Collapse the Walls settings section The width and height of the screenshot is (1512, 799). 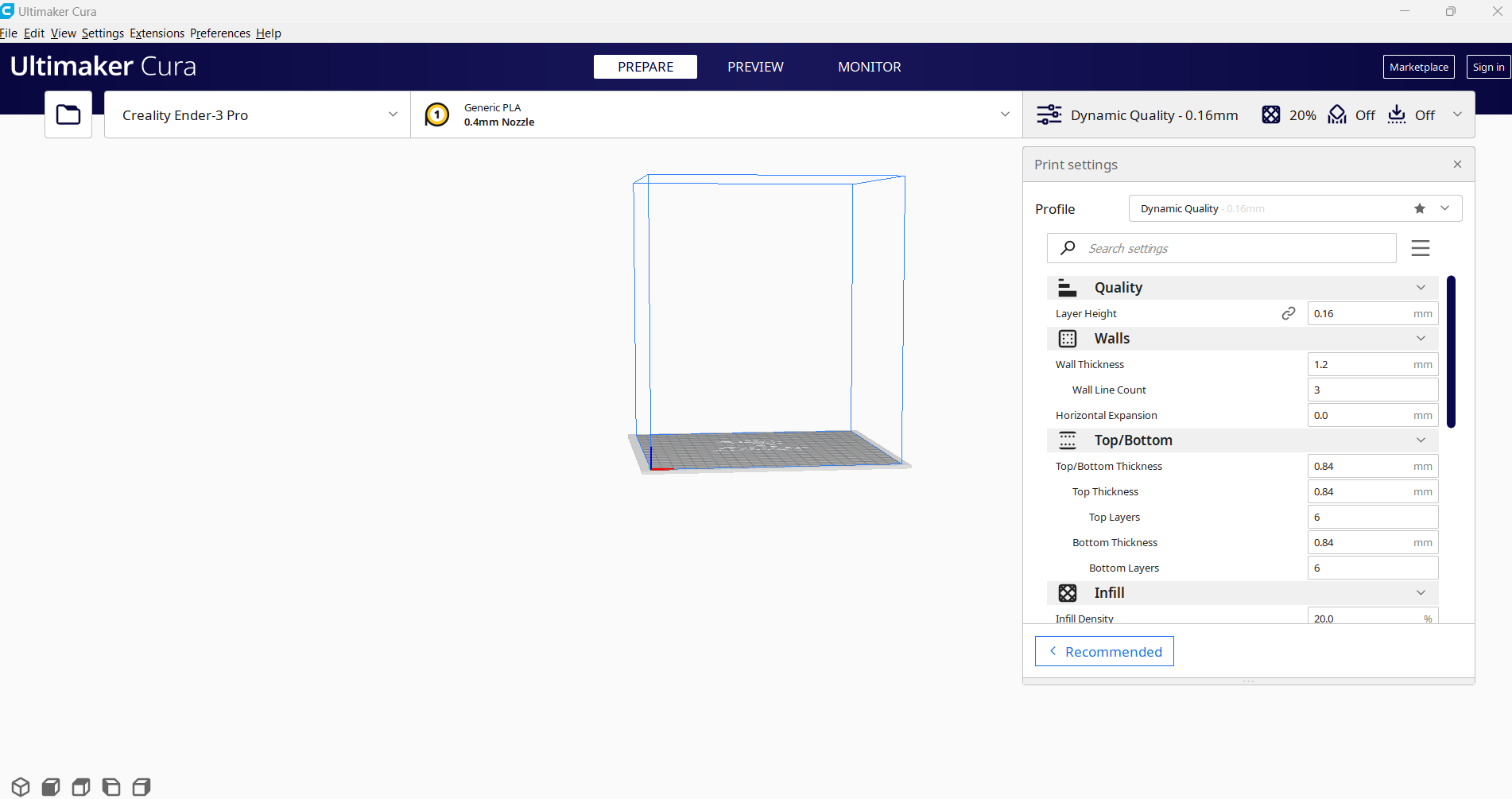1420,339
